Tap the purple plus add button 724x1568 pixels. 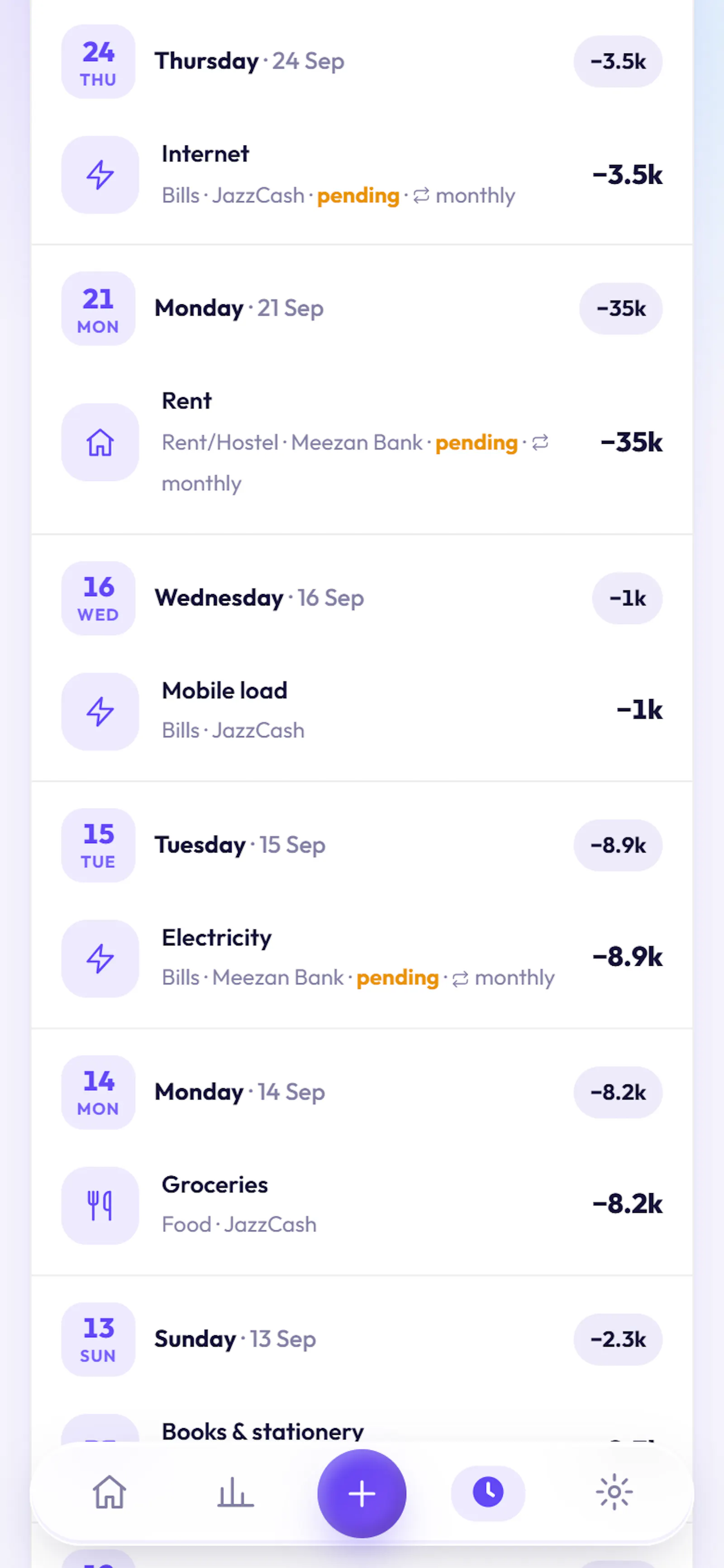362,1494
